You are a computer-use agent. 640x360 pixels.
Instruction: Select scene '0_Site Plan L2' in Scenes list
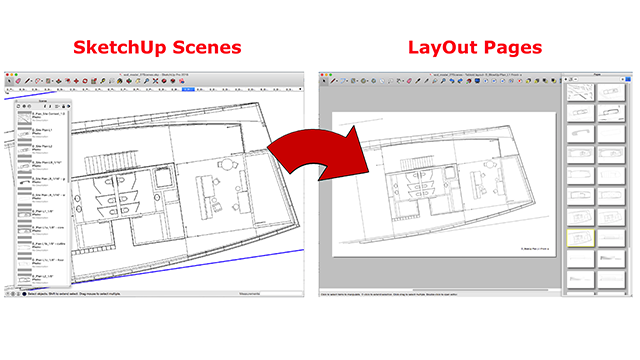click(41, 149)
